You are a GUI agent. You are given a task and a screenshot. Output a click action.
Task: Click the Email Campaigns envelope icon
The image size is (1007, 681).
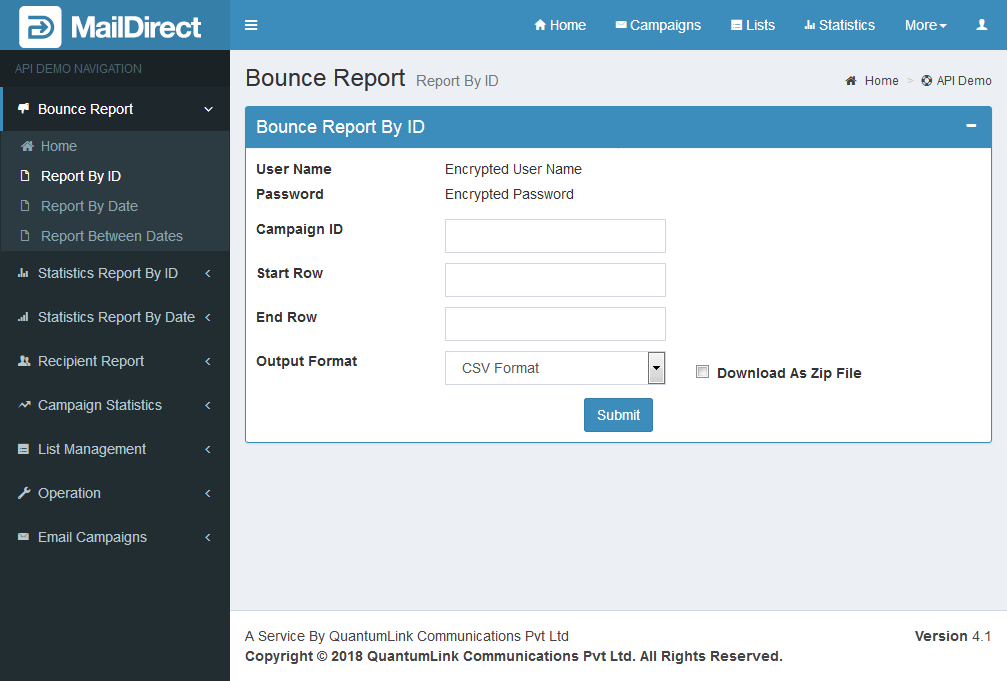[x=24, y=537]
